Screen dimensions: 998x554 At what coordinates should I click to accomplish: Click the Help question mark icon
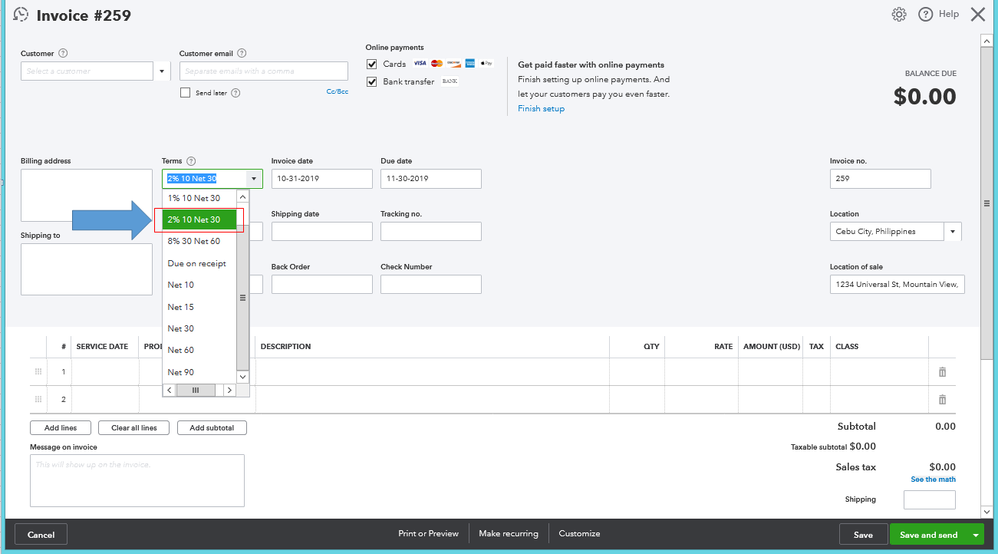[925, 14]
